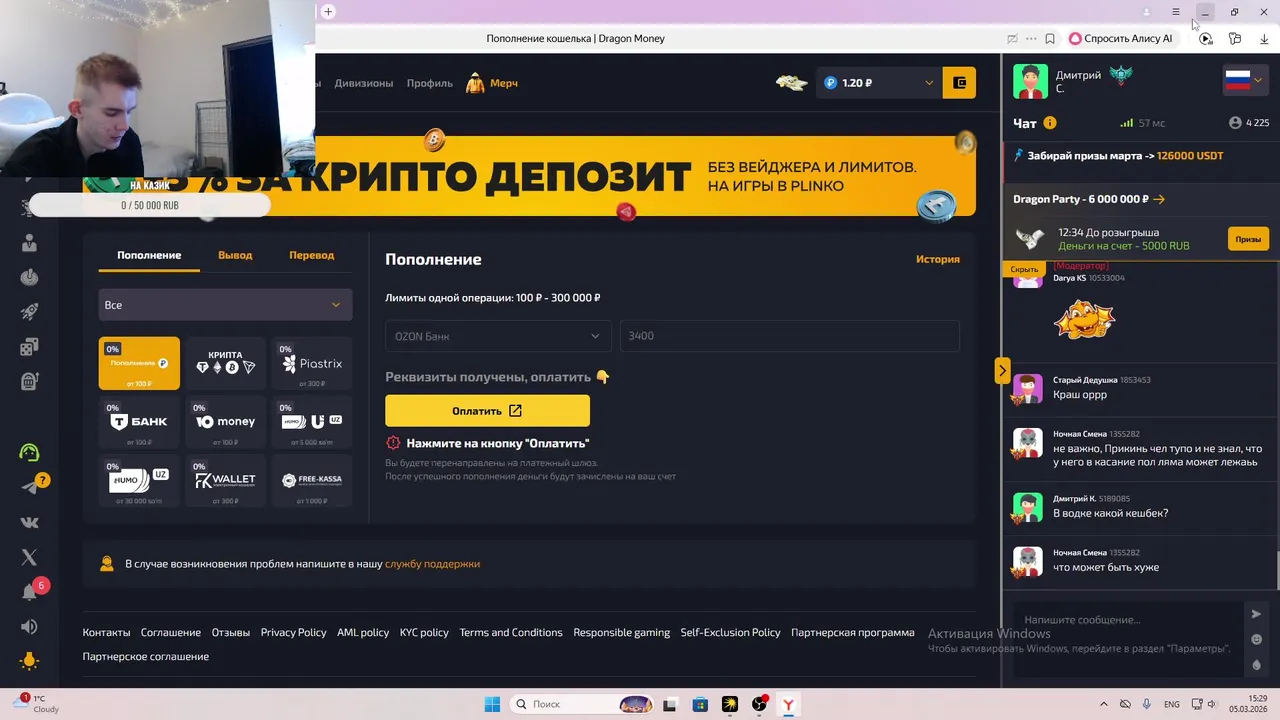The image size is (1280, 720).
Task: Open emoji picker in chat
Action: click(1257, 639)
